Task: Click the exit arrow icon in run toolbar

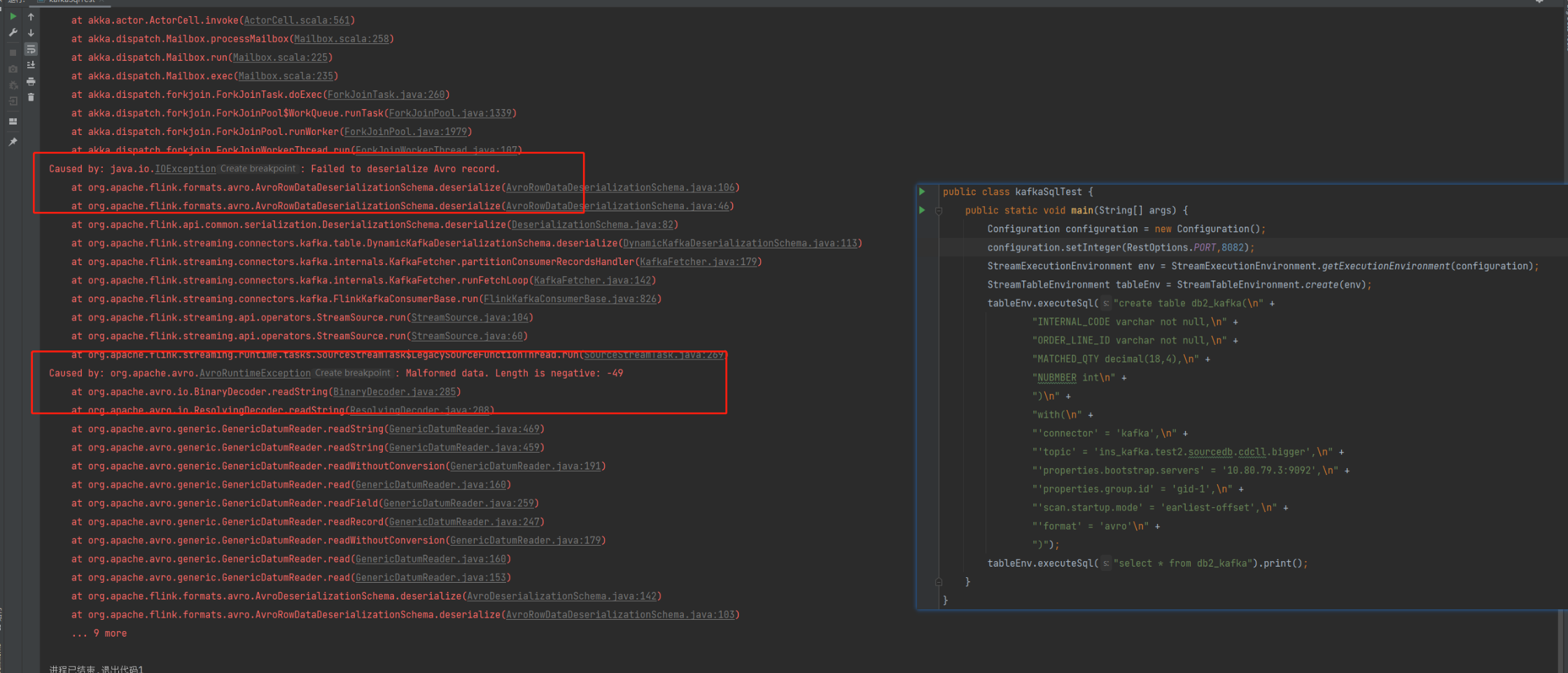Action: tap(13, 101)
